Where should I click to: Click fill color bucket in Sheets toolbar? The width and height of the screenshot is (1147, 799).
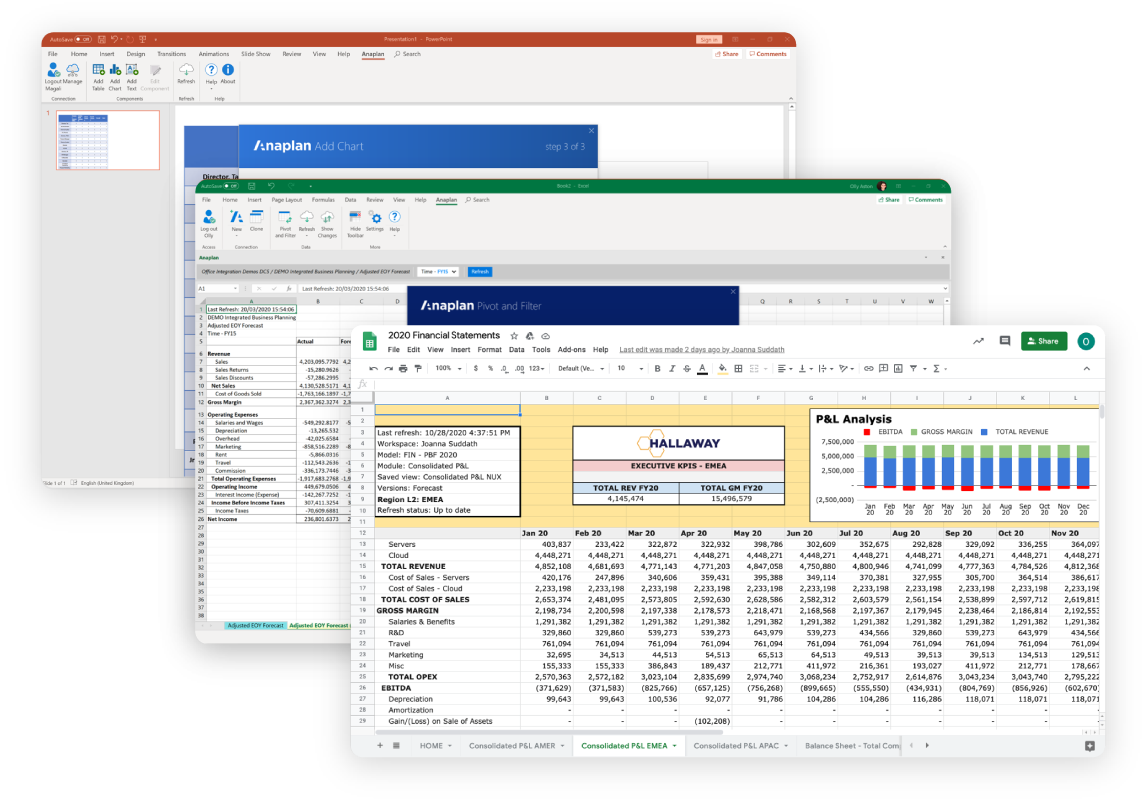tap(723, 369)
